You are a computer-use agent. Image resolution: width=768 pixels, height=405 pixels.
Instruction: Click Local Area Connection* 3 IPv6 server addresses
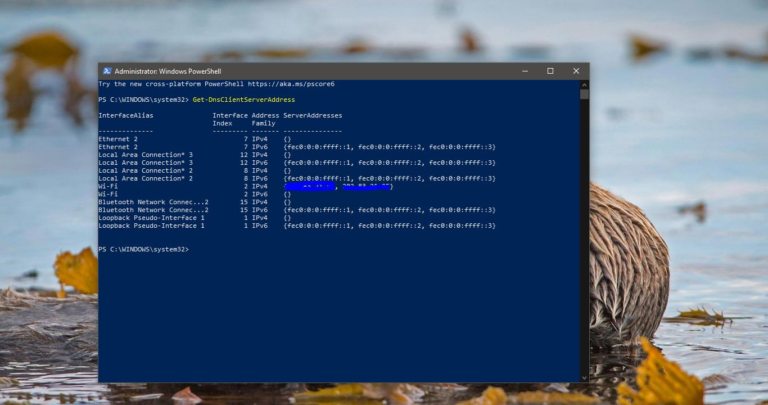[x=389, y=163]
